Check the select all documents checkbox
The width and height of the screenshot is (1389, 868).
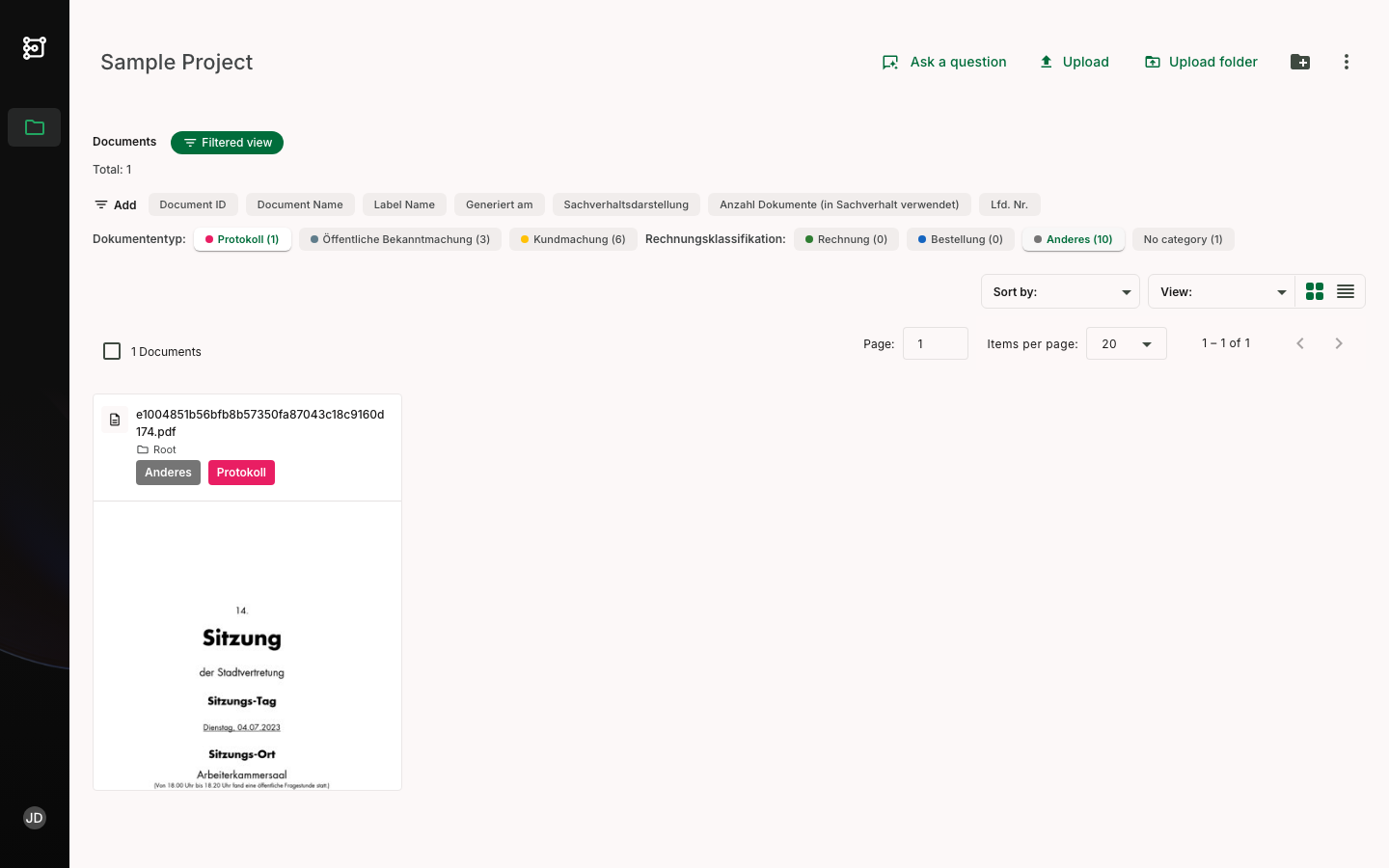[112, 351]
